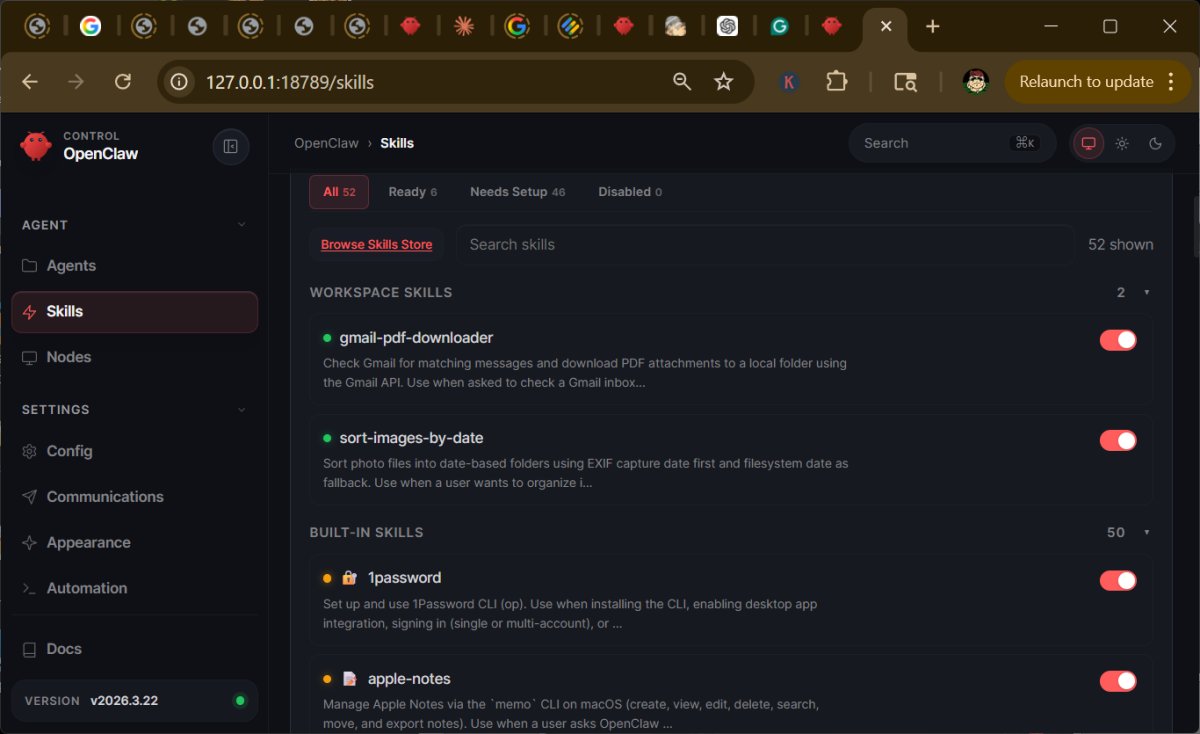This screenshot has width=1200, height=734.
Task: Click Relaunch to update button
Action: [x=1086, y=82]
